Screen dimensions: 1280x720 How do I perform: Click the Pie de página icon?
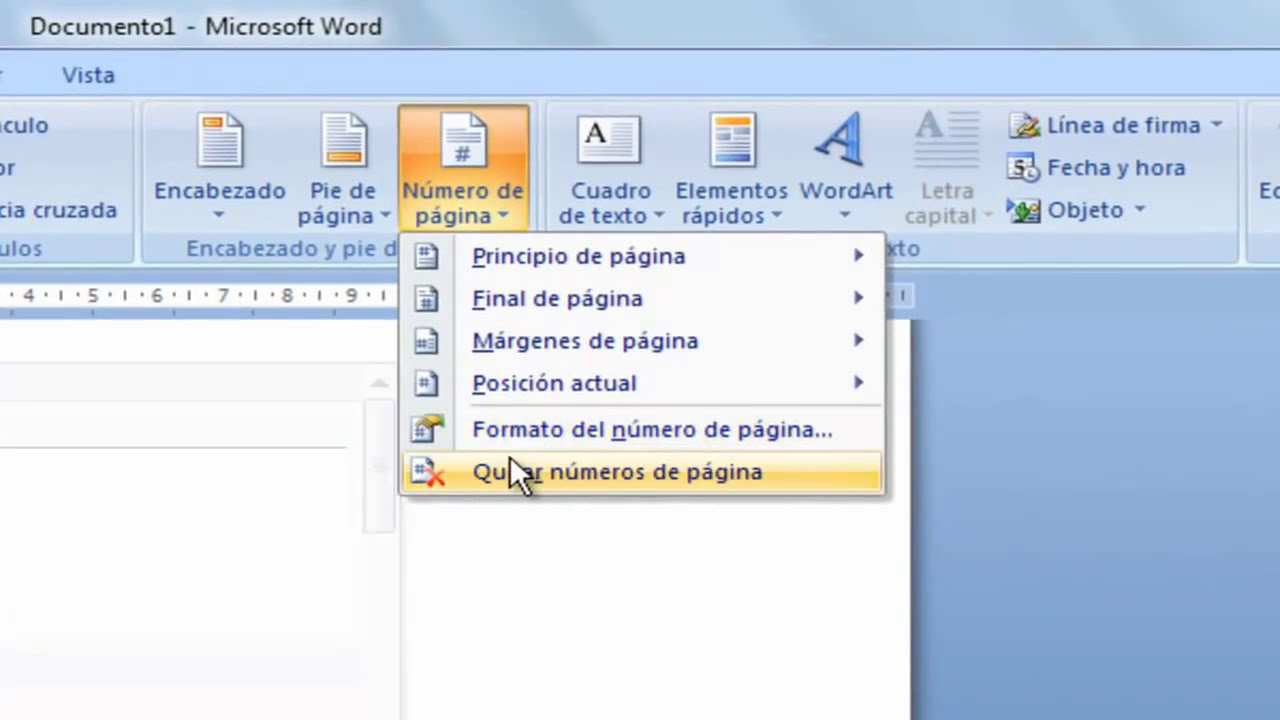point(344,140)
